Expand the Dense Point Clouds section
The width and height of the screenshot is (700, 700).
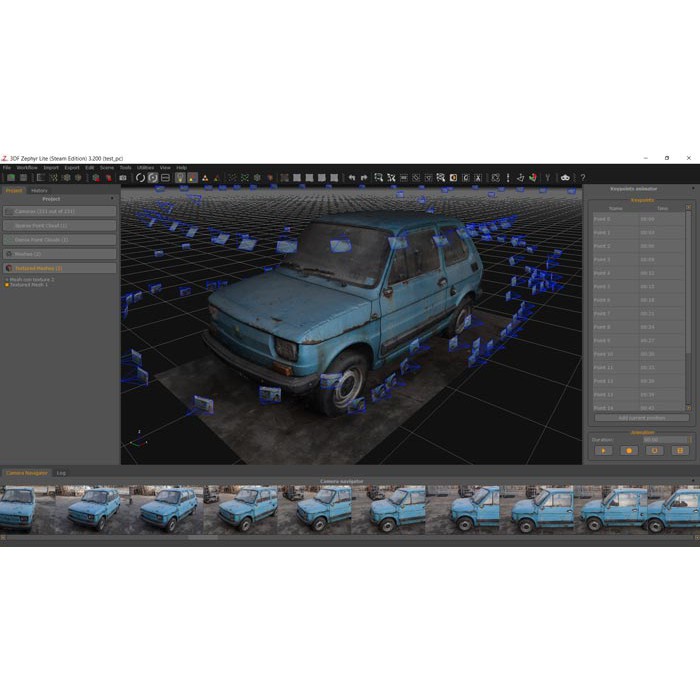coord(60,240)
